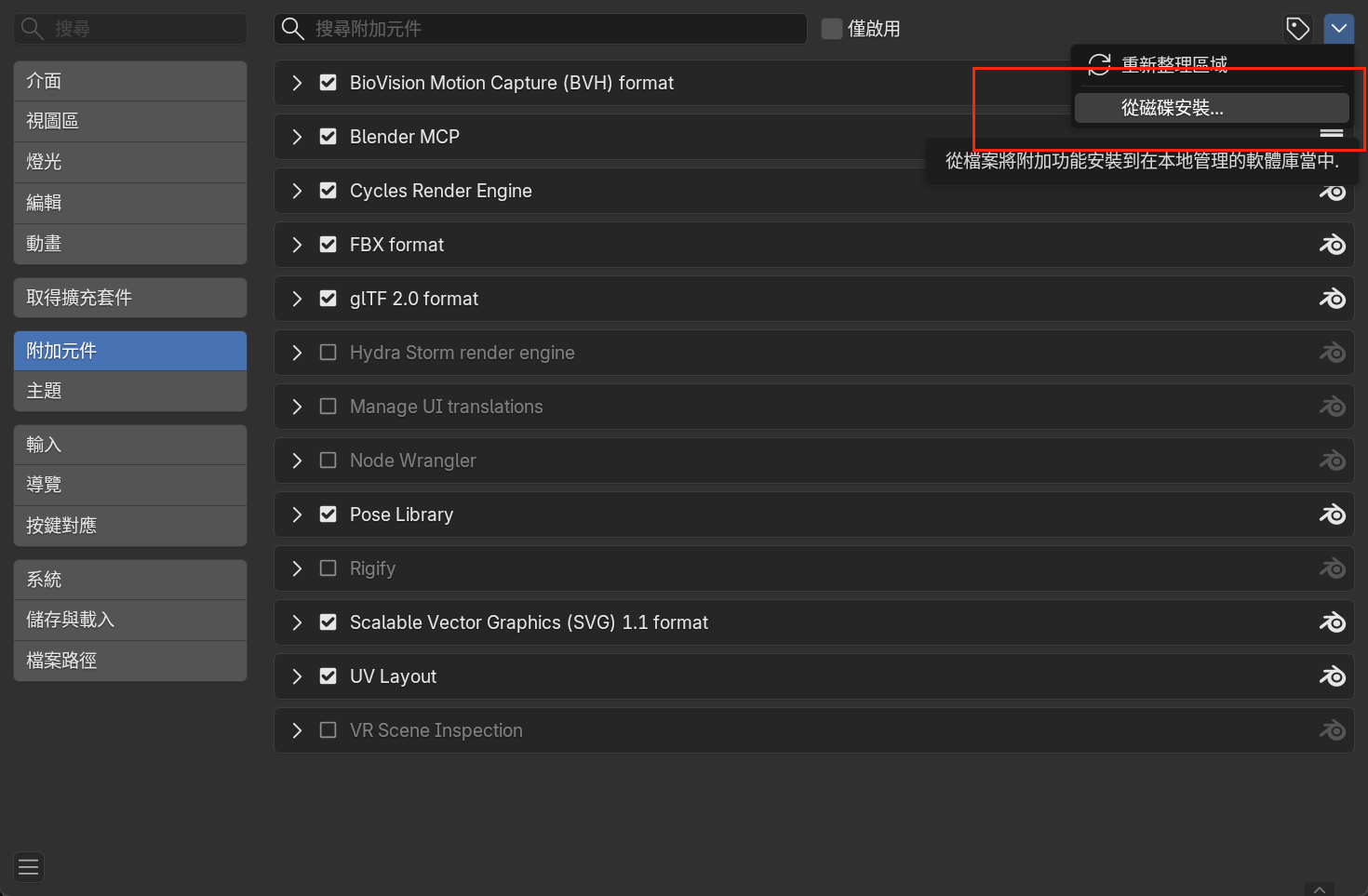Click the Blender logo icon on SVG format row
1368x896 pixels.
(x=1333, y=622)
